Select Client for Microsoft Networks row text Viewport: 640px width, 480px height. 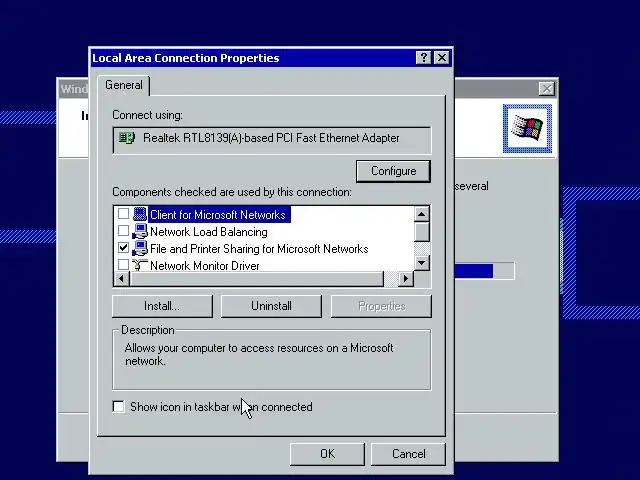218,215
